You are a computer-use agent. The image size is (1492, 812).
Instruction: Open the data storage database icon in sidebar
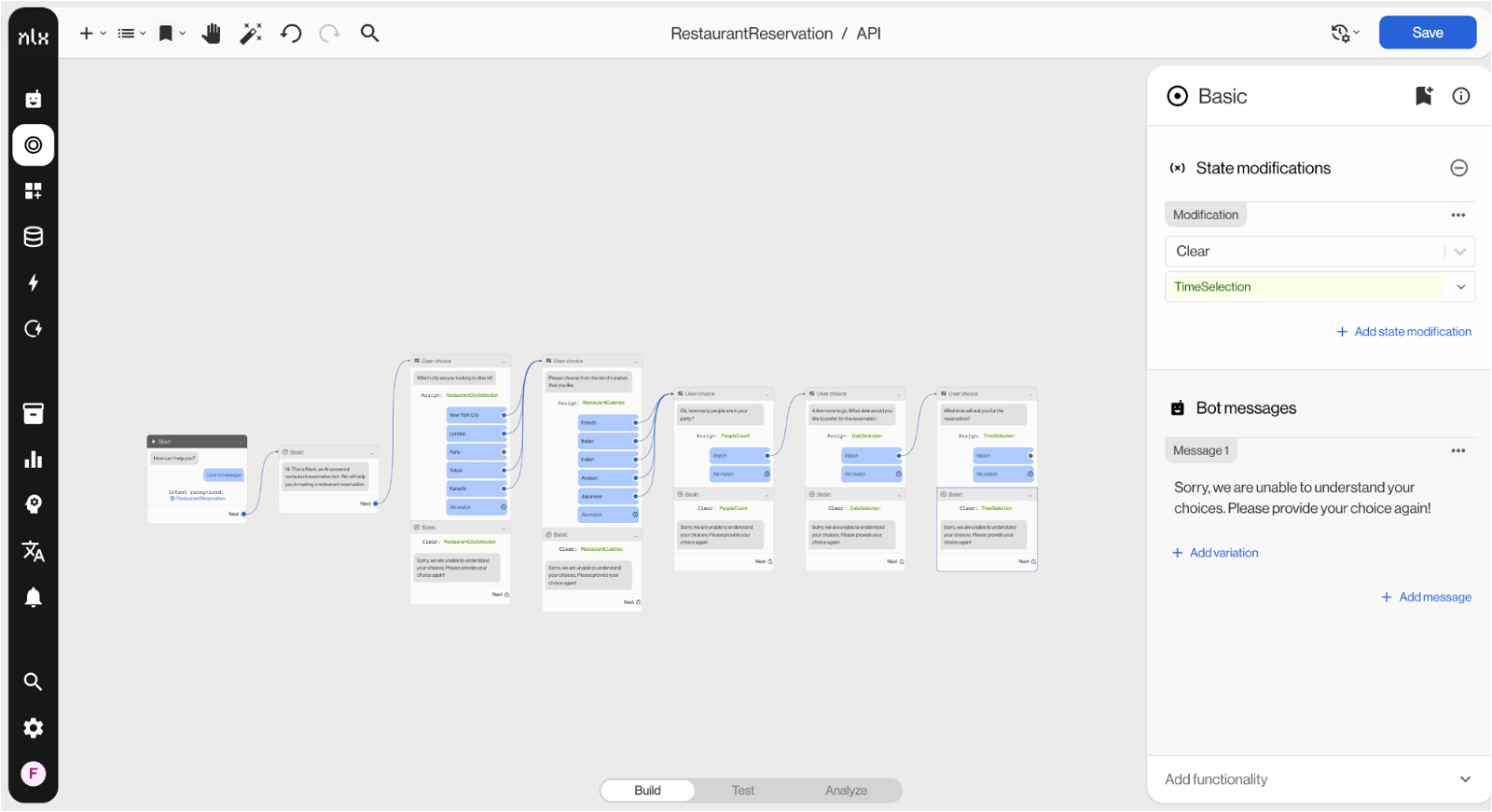pyautogui.click(x=34, y=237)
